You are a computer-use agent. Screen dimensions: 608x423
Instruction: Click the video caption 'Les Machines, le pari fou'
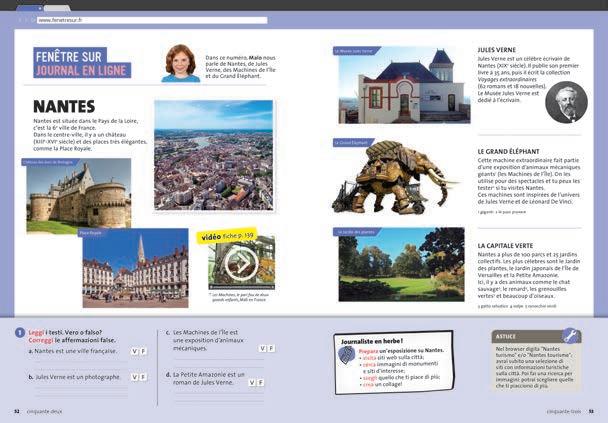click(x=240, y=297)
